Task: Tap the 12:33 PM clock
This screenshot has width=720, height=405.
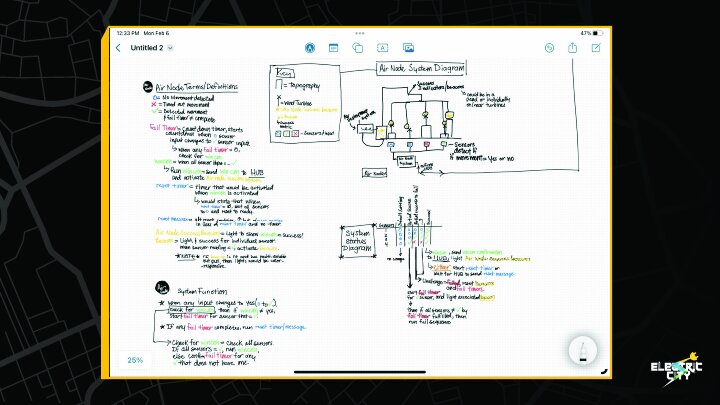Action: [128, 33]
